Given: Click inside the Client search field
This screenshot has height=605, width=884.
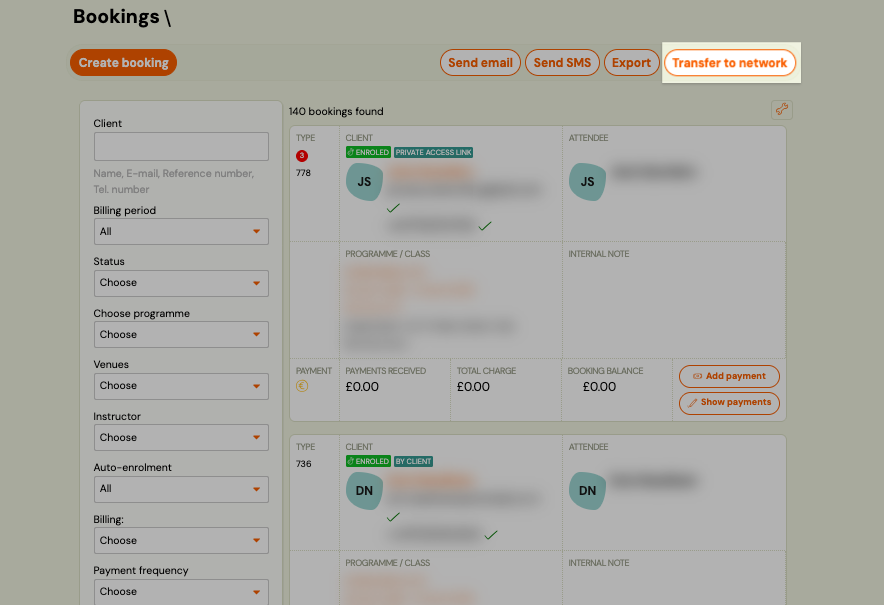Looking at the screenshot, I should tap(180, 146).
